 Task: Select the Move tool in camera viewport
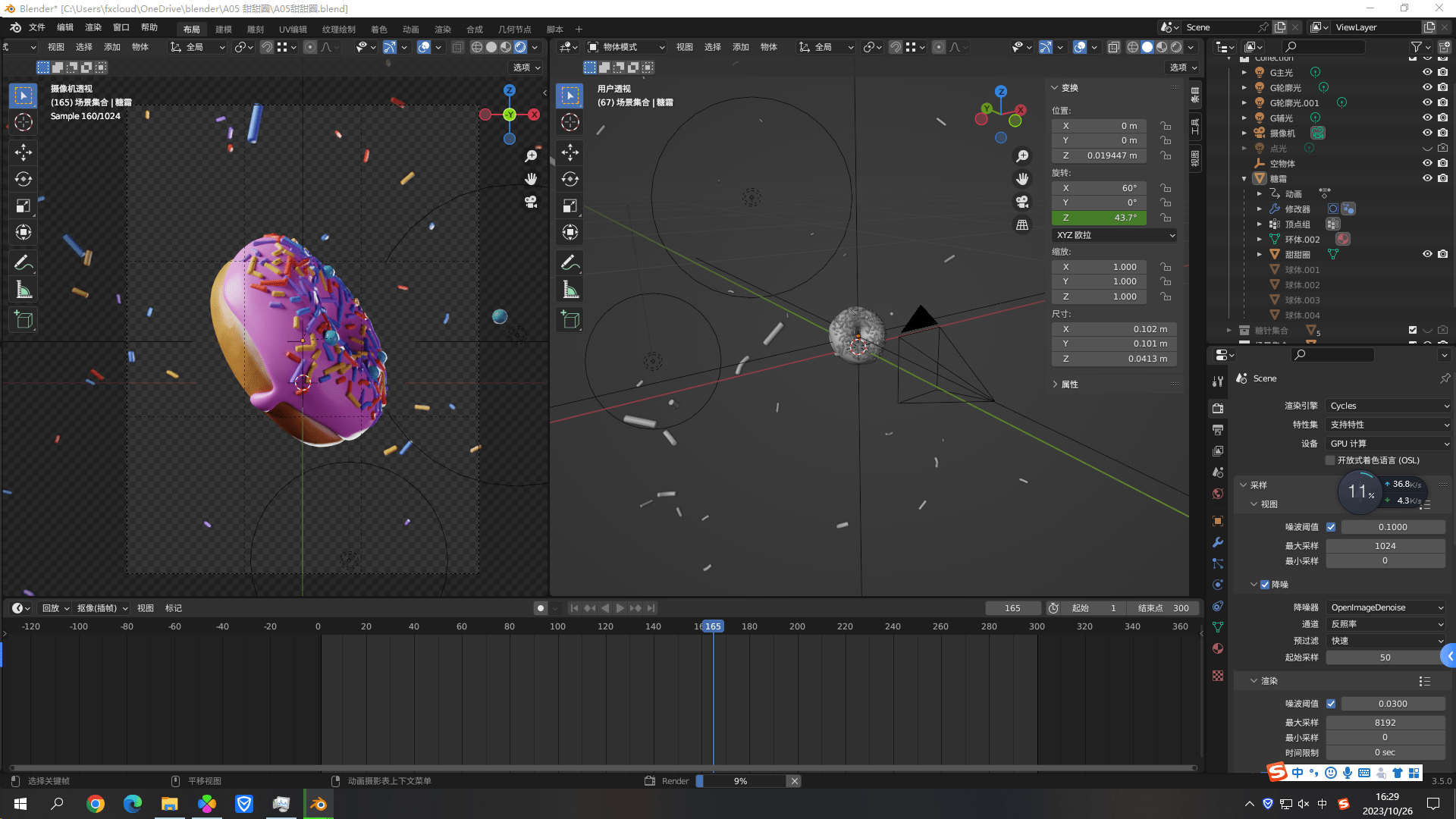24,152
